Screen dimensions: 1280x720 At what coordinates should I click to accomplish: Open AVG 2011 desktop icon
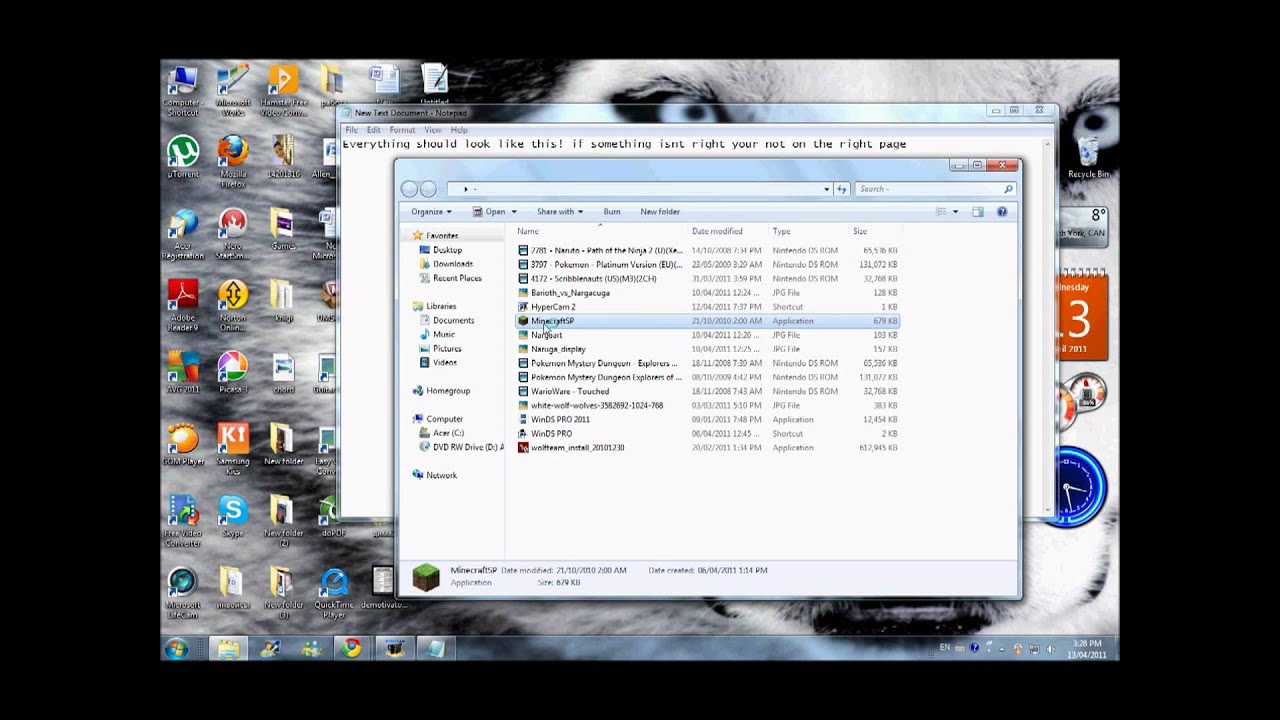pos(183,372)
